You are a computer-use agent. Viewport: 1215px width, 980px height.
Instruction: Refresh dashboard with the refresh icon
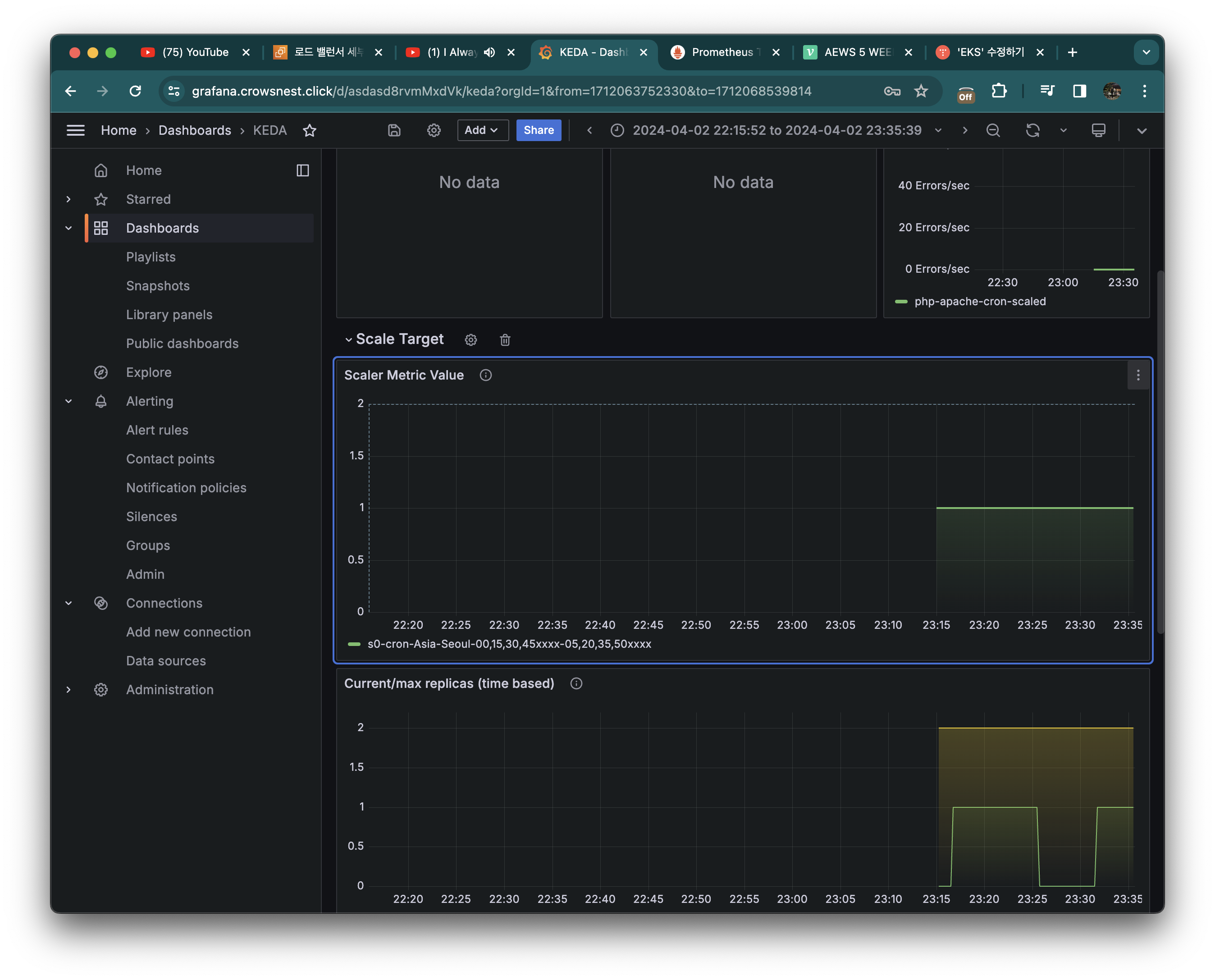click(x=1032, y=130)
